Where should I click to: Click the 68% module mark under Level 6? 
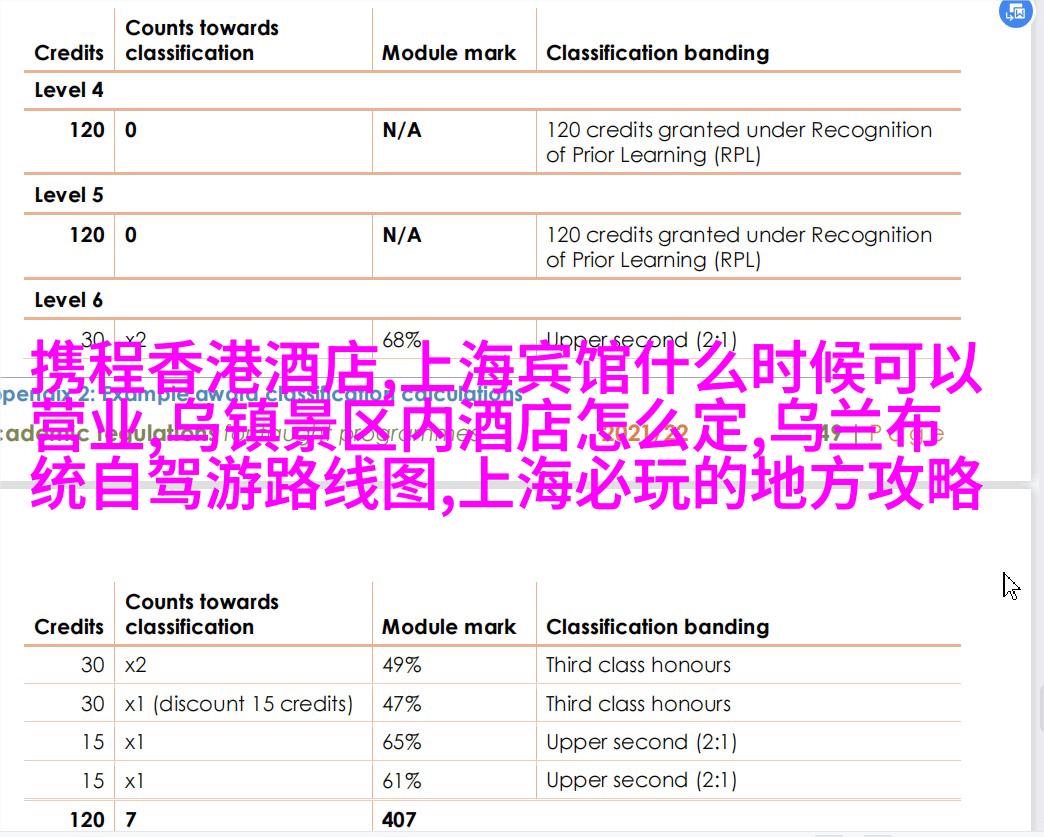(x=402, y=340)
